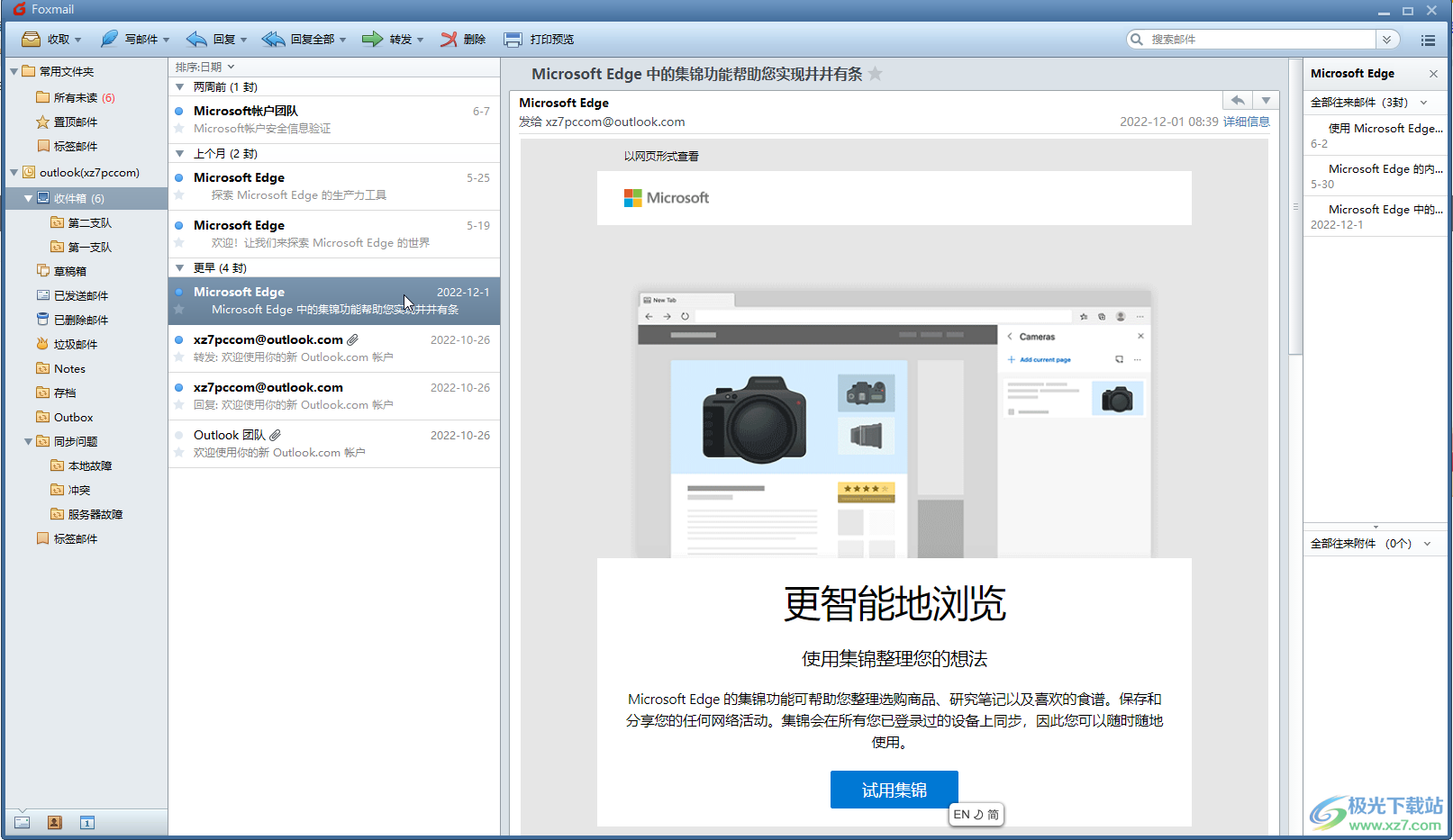Open related mail dated 2022-12-1

pyautogui.click(x=1376, y=216)
